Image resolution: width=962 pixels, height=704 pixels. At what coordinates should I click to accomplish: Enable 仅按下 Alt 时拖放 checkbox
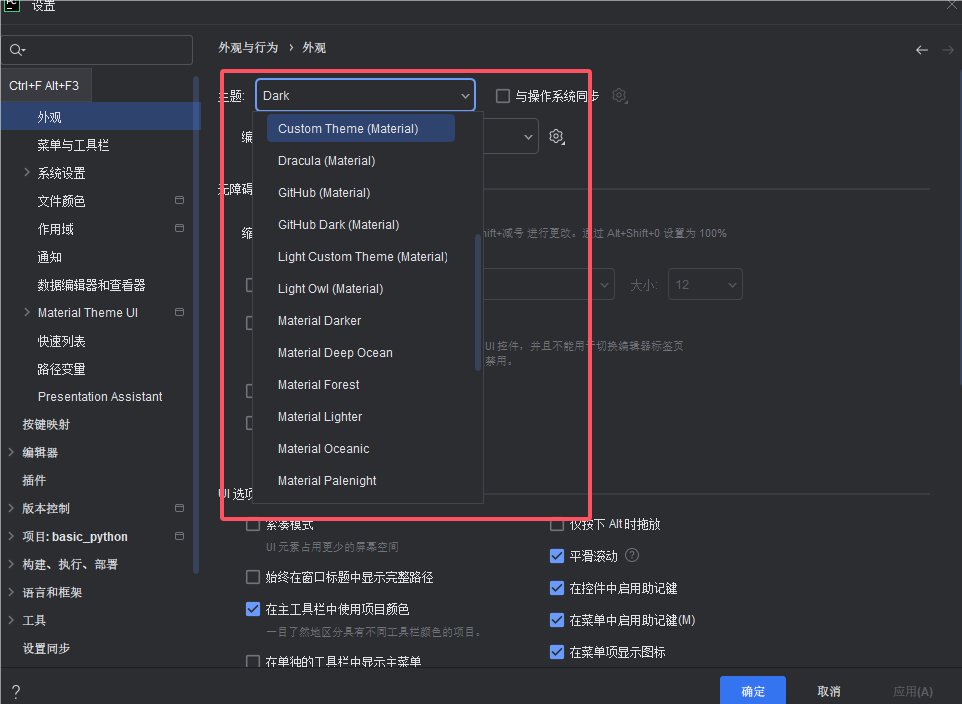pos(556,524)
